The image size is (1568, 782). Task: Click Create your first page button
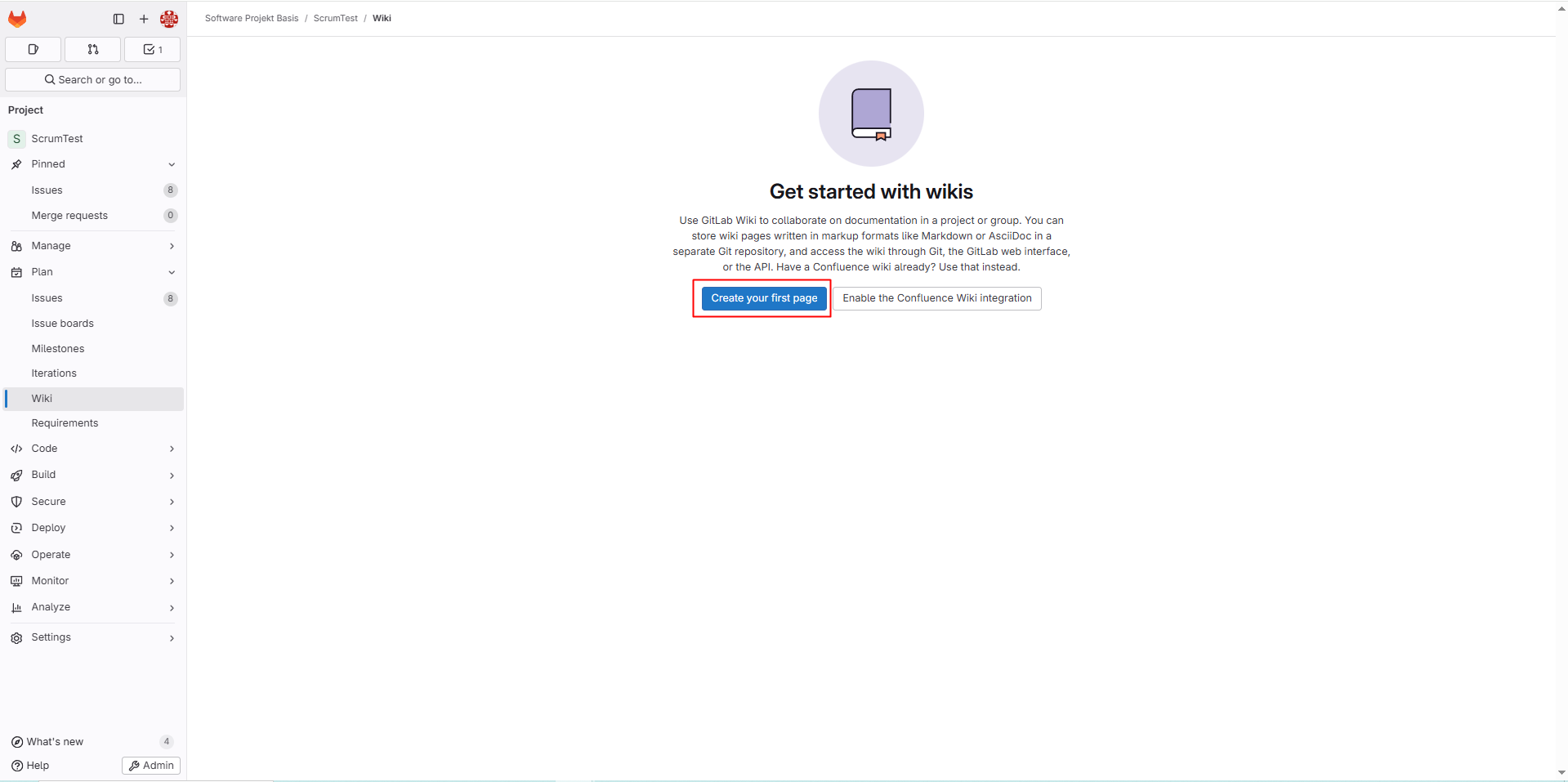point(764,298)
